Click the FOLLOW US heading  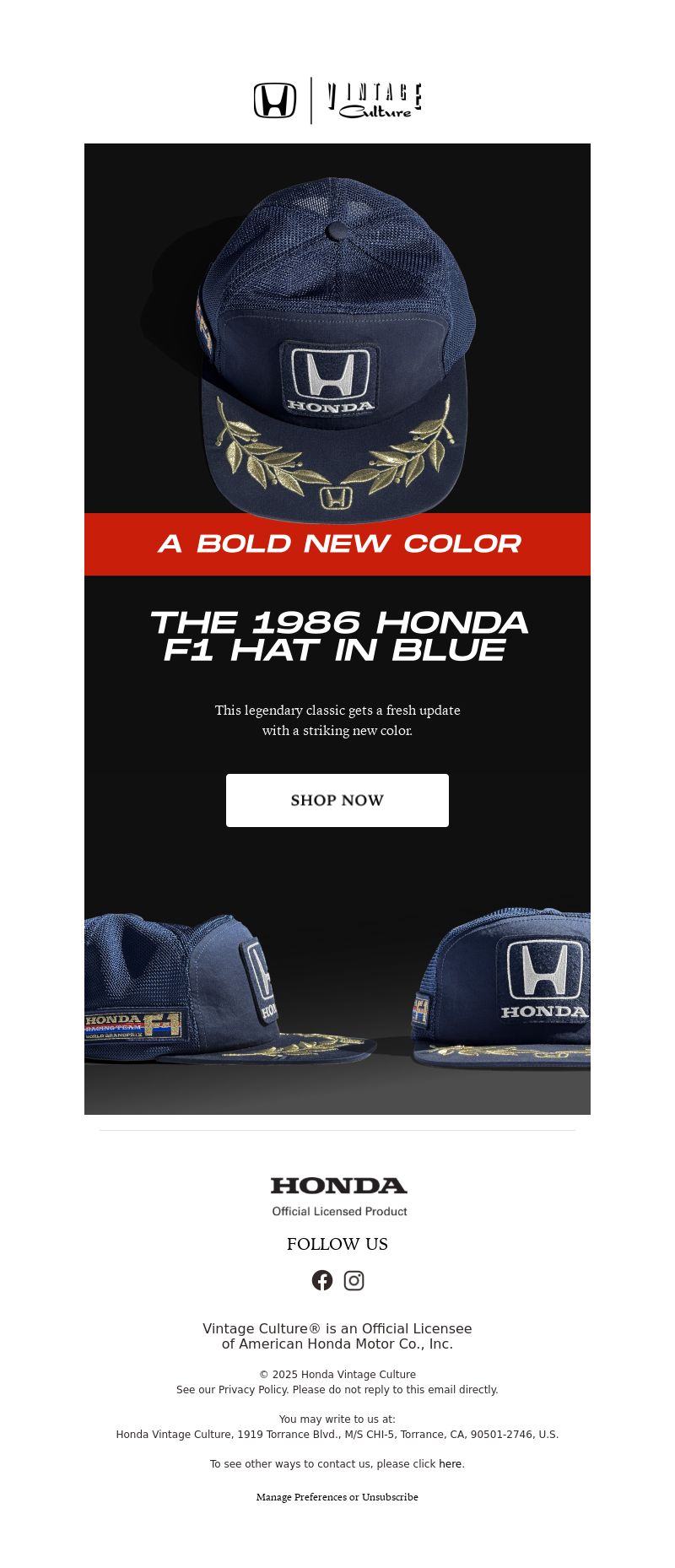point(337,1244)
